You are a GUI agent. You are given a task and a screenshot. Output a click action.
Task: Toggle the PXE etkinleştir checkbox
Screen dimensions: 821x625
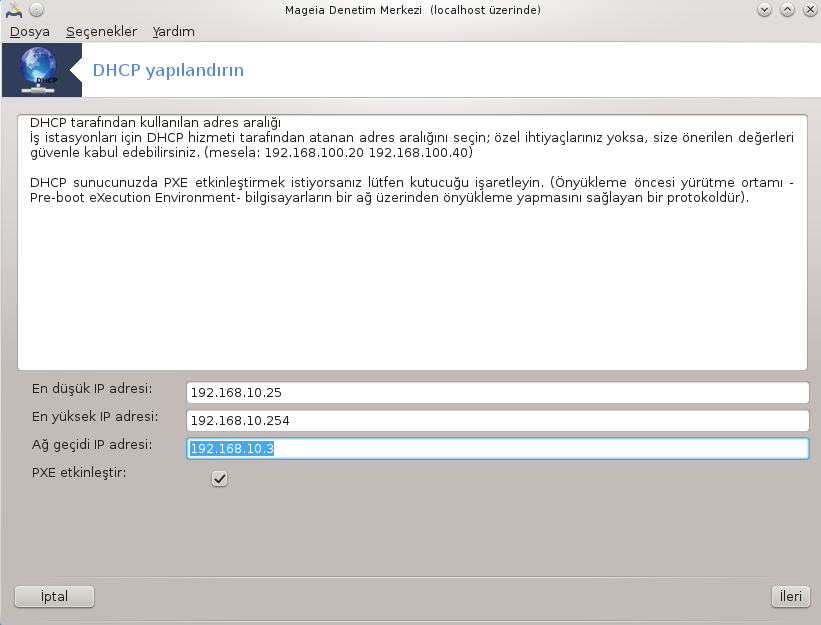[x=219, y=478]
